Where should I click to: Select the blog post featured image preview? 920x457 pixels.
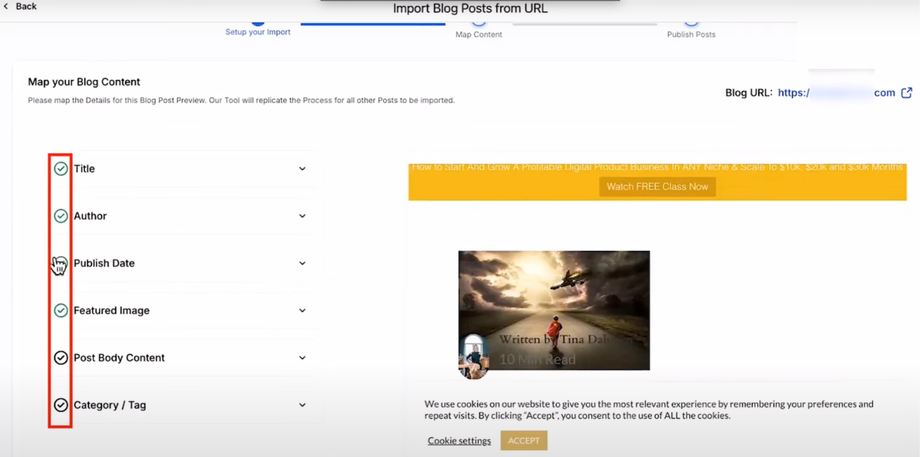coord(554,310)
